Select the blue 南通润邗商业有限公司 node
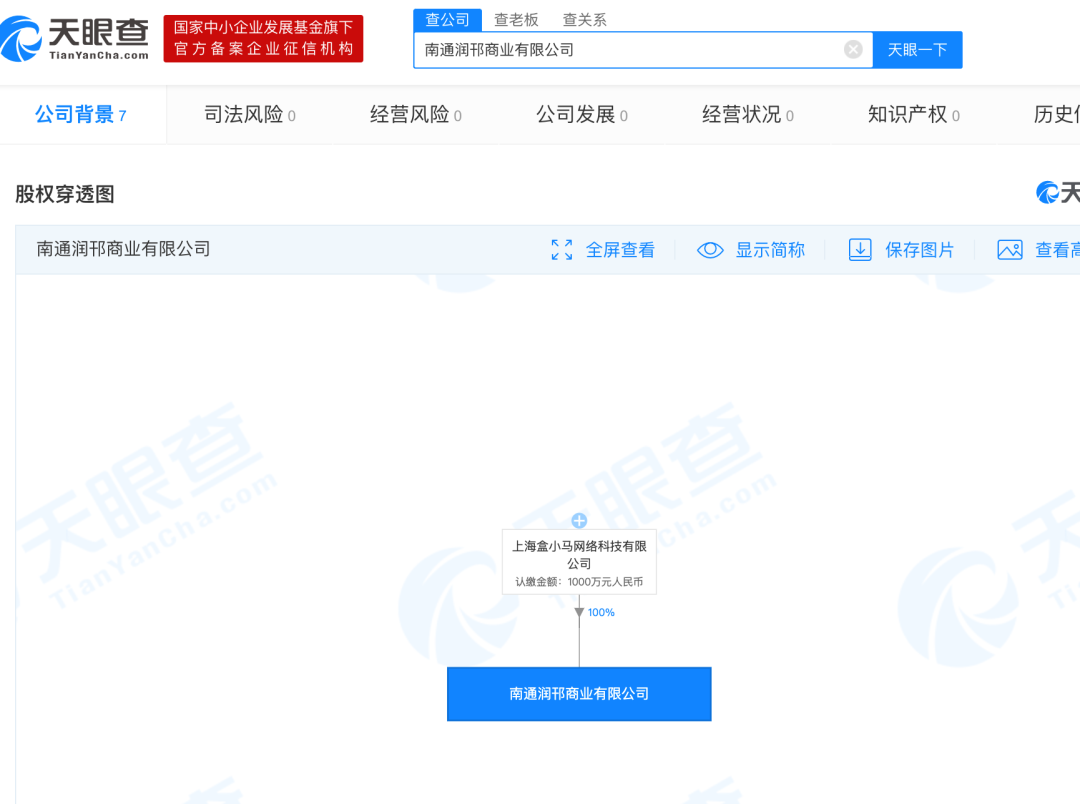The image size is (1080, 804). coord(579,694)
